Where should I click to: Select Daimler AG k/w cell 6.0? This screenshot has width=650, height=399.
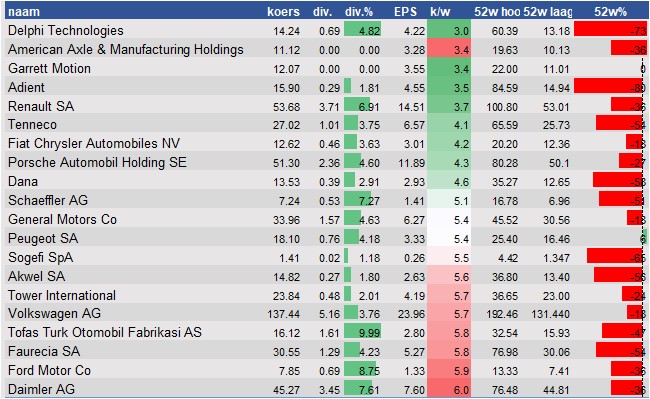[449, 389]
